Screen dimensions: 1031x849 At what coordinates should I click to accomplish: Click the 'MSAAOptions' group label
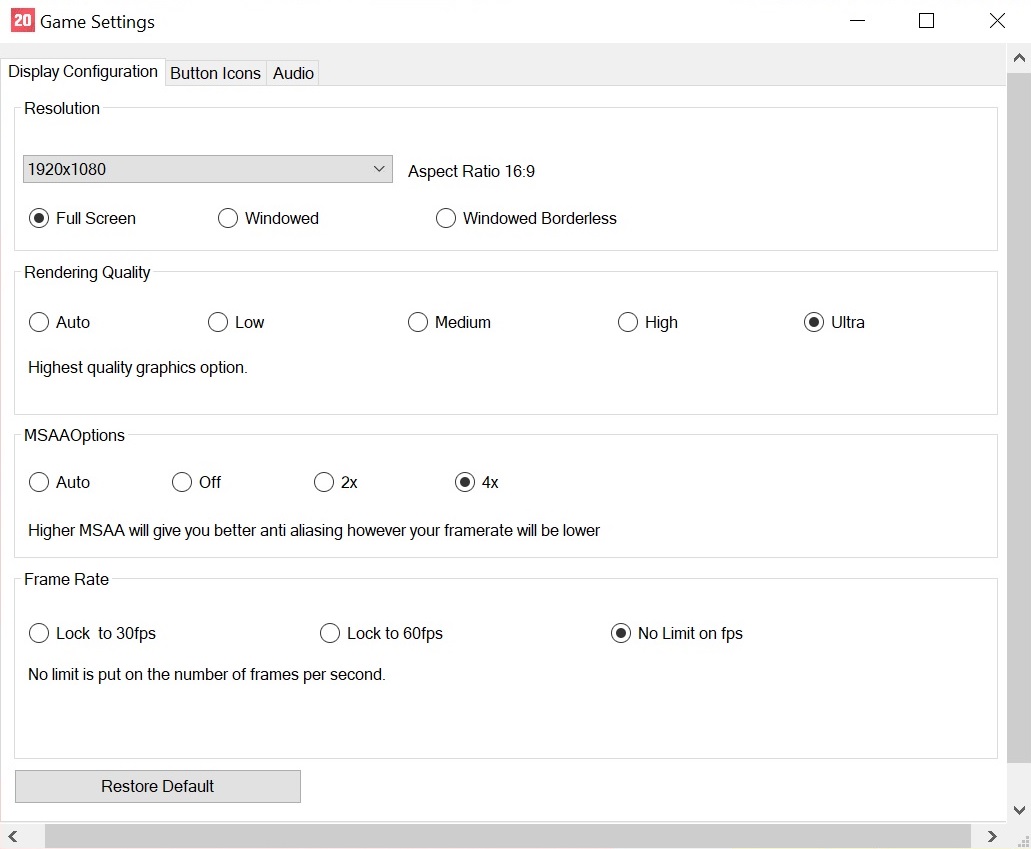[x=74, y=435]
